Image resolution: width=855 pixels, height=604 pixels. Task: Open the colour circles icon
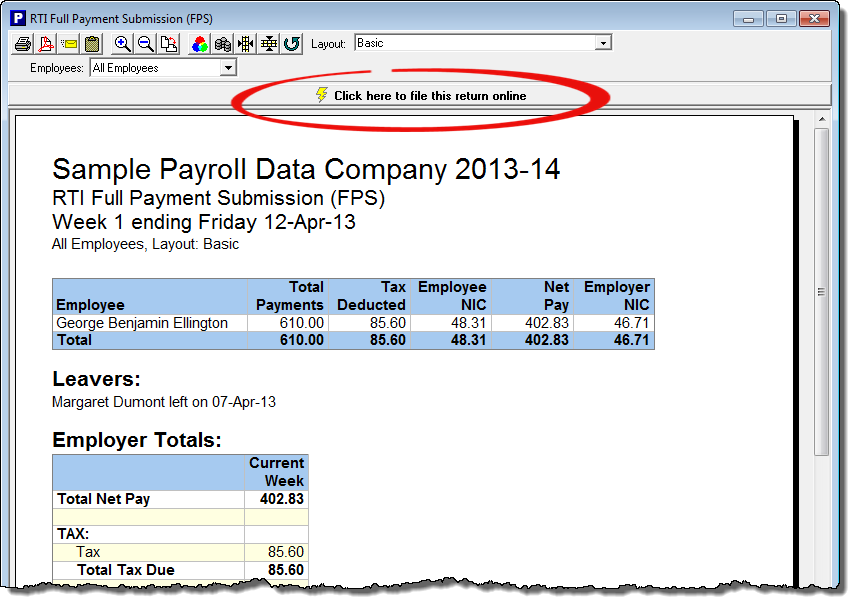200,44
